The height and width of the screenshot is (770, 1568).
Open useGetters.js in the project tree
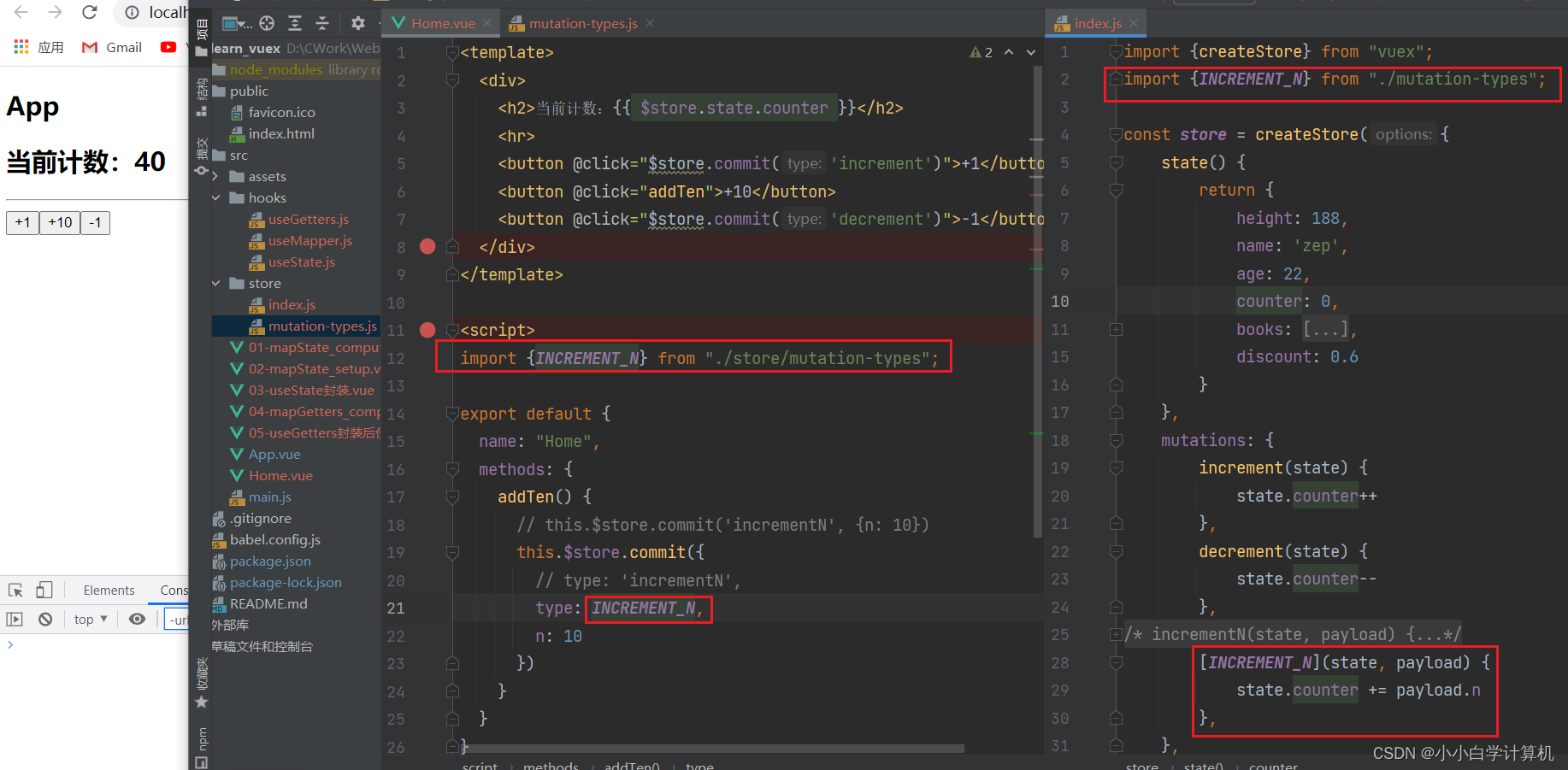299,219
